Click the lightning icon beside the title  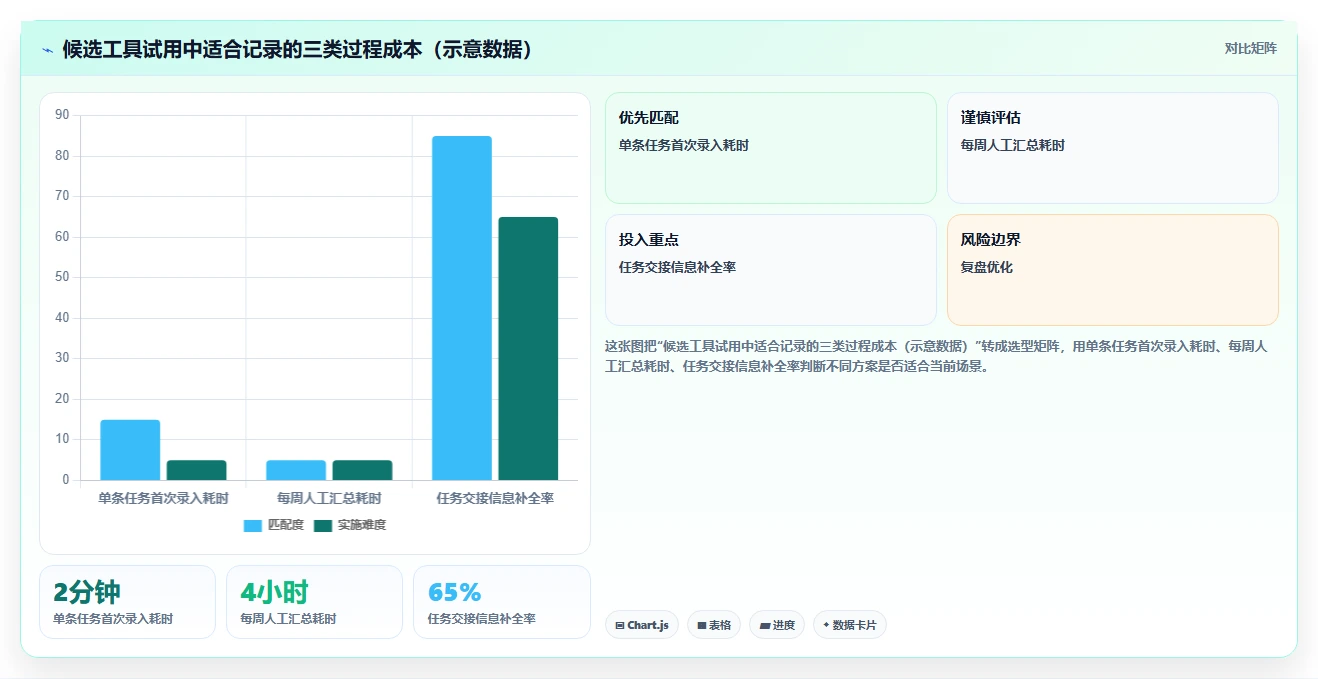coord(47,49)
